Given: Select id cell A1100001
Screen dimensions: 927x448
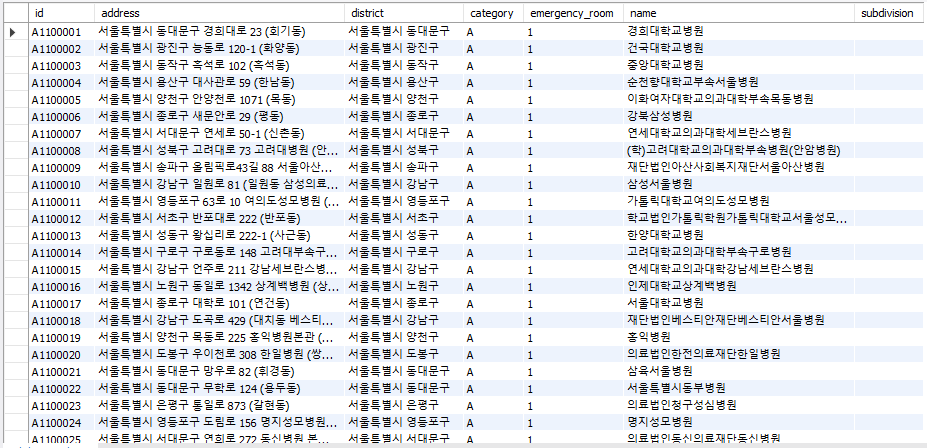Looking at the screenshot, I should [x=60, y=31].
